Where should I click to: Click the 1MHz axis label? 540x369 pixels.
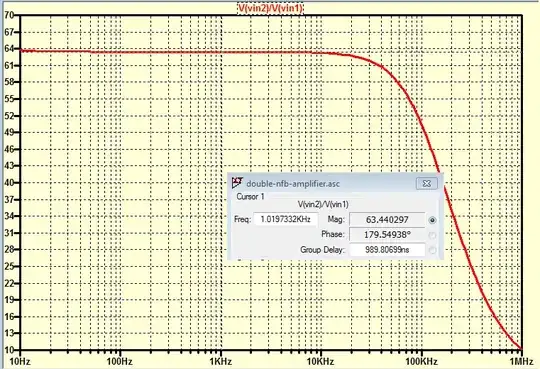click(x=521, y=361)
